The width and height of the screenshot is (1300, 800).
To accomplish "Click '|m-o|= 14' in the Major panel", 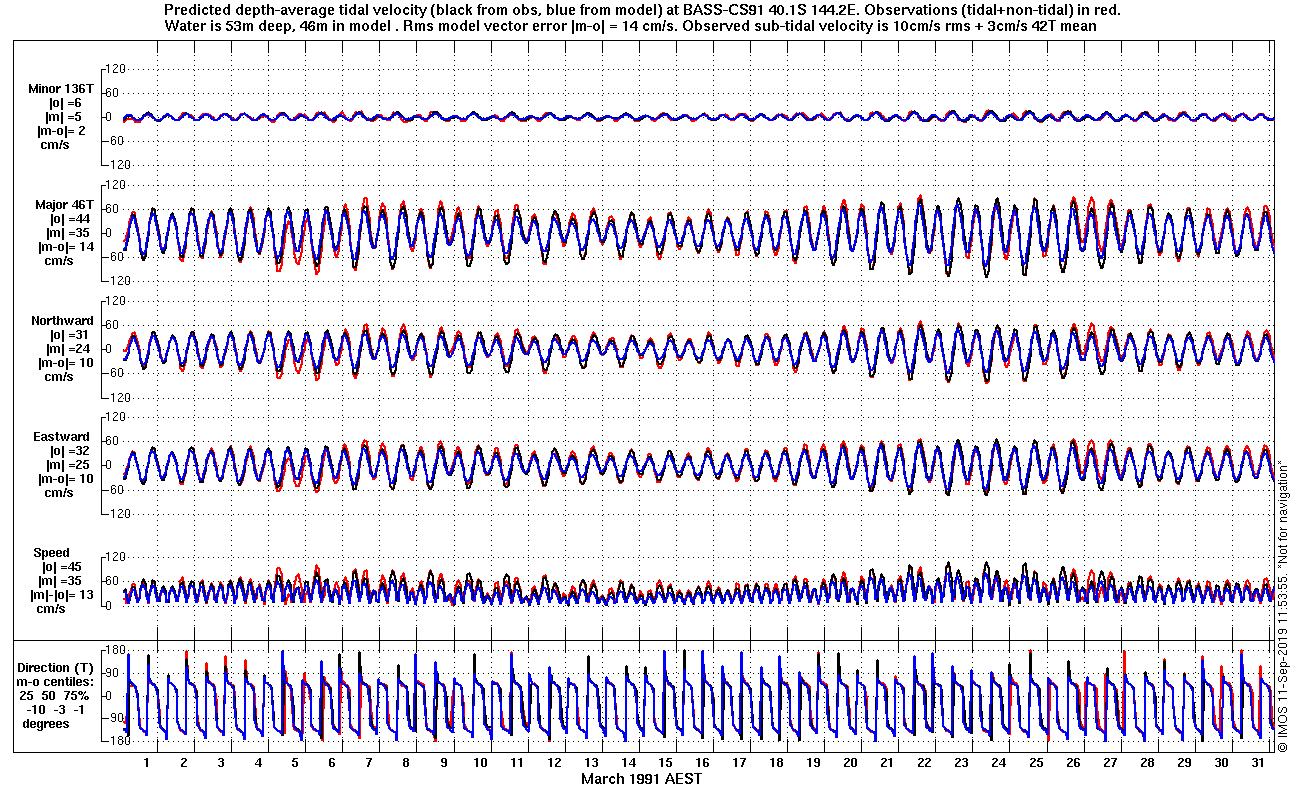I will tap(68, 247).
